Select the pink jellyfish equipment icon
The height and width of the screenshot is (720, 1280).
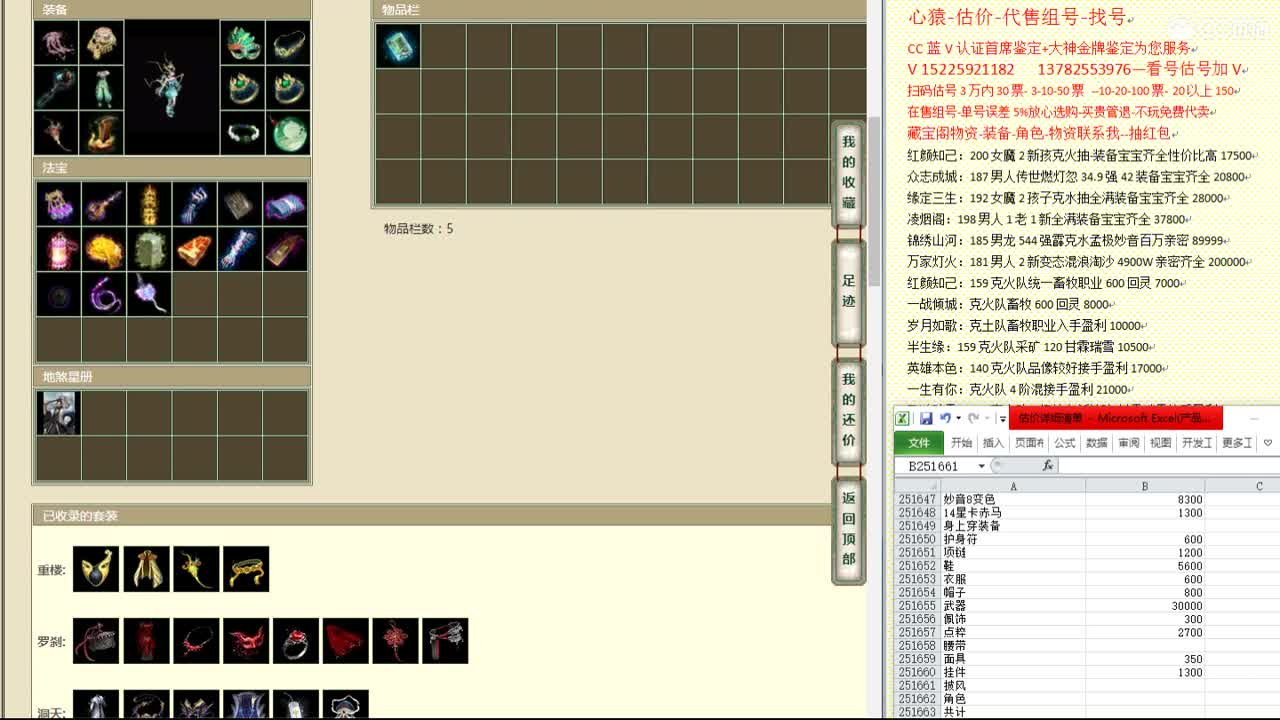55,43
